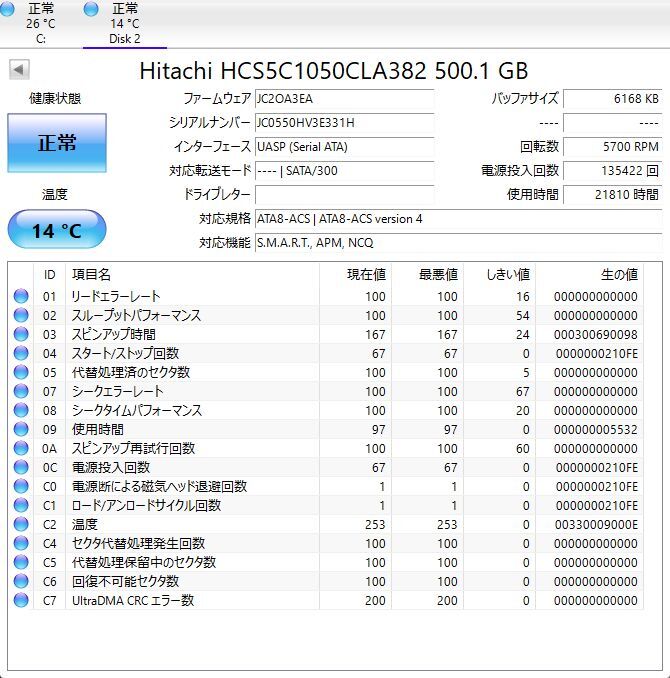670x678 pixels.
Task: Click the status circle for ID 04 row
Action: (21, 353)
